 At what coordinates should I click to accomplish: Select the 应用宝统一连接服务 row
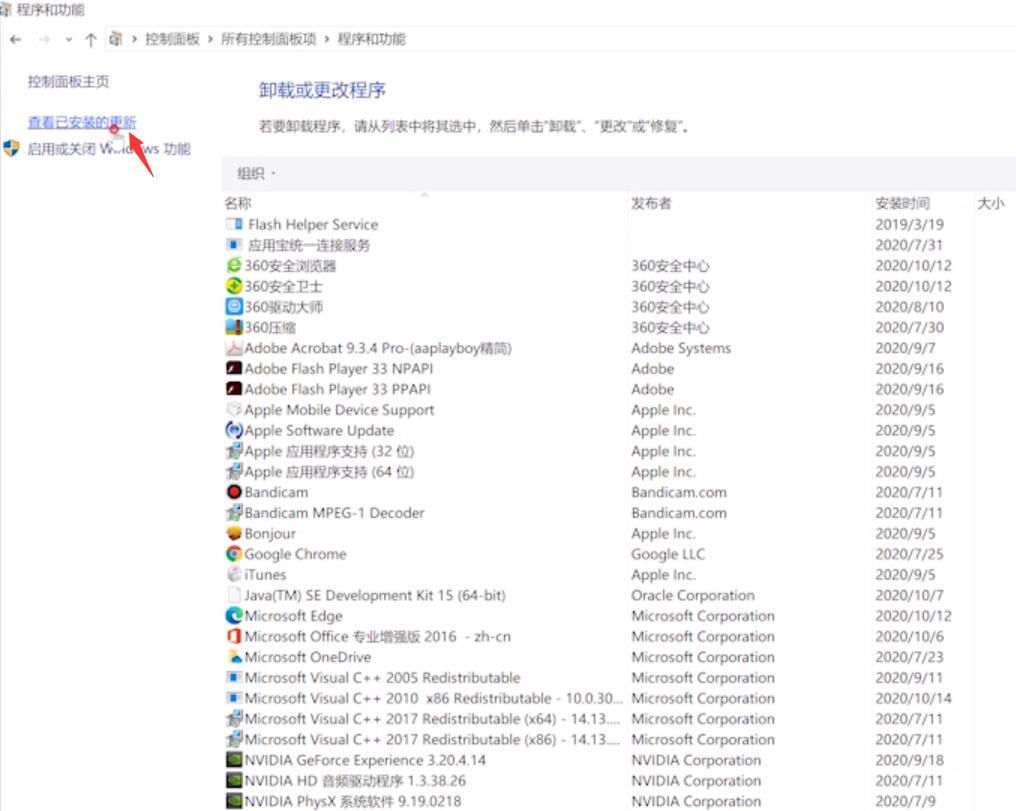click(x=308, y=245)
